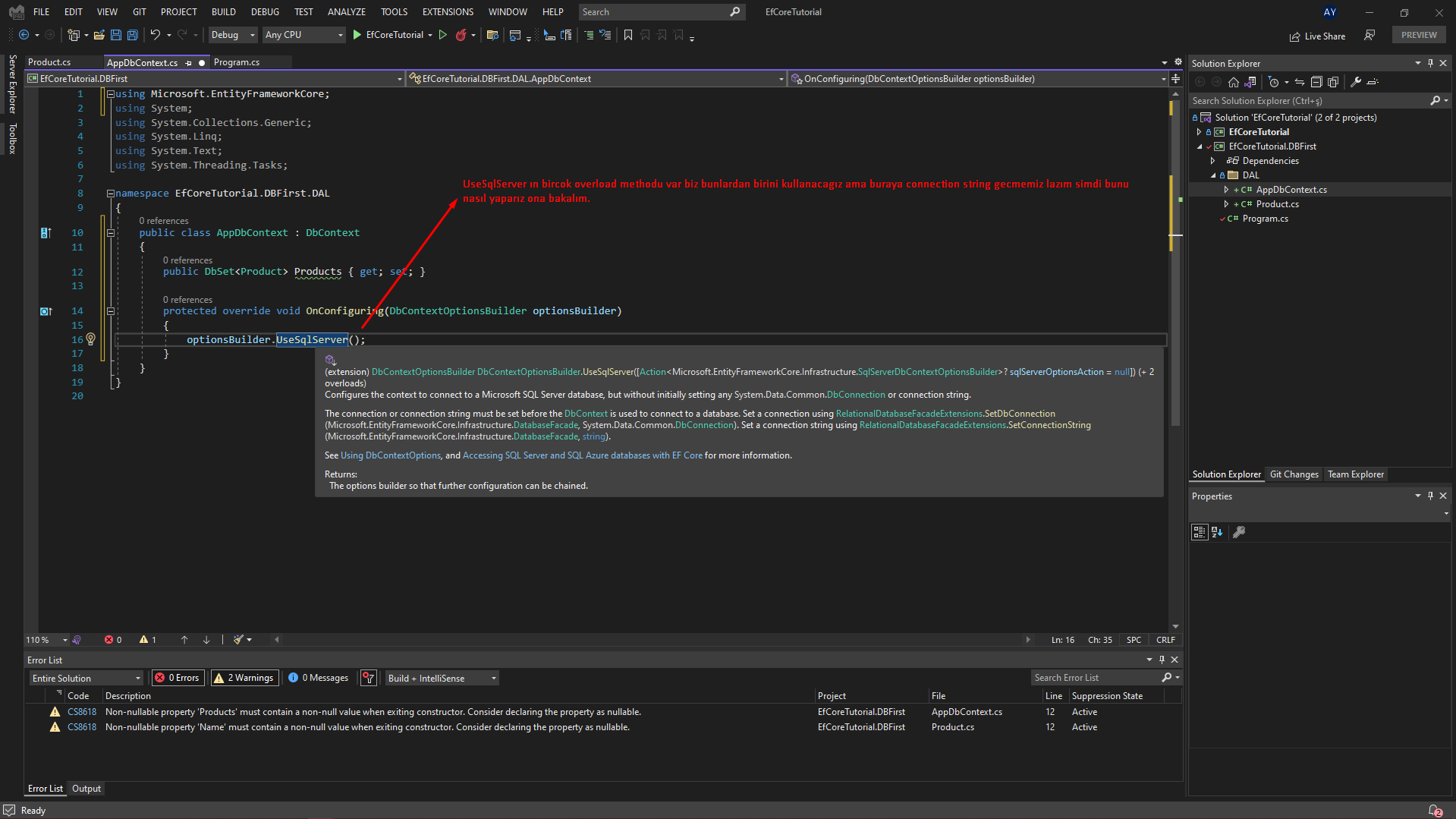The image size is (1456, 819).
Task: Toggle auto-hide pin on Error List panel
Action: pos(1162,660)
